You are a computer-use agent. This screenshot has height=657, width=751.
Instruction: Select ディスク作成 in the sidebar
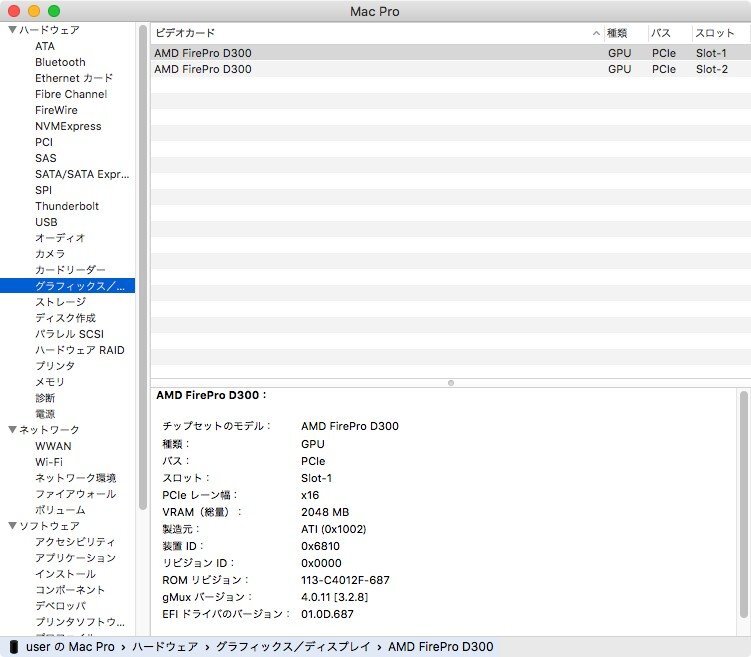click(x=66, y=318)
